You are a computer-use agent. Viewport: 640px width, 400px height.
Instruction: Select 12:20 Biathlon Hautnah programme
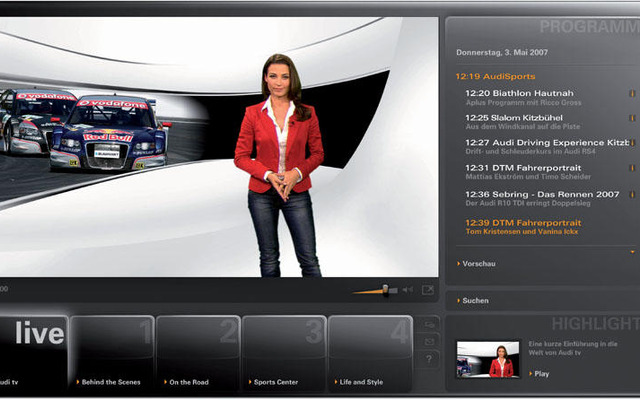pos(519,93)
